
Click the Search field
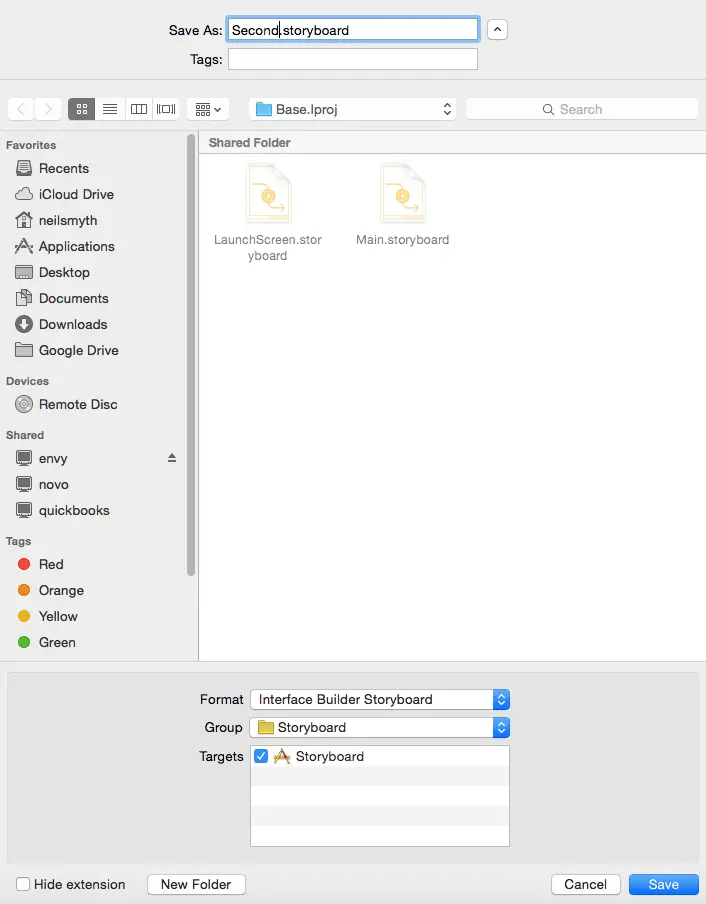tap(582, 109)
